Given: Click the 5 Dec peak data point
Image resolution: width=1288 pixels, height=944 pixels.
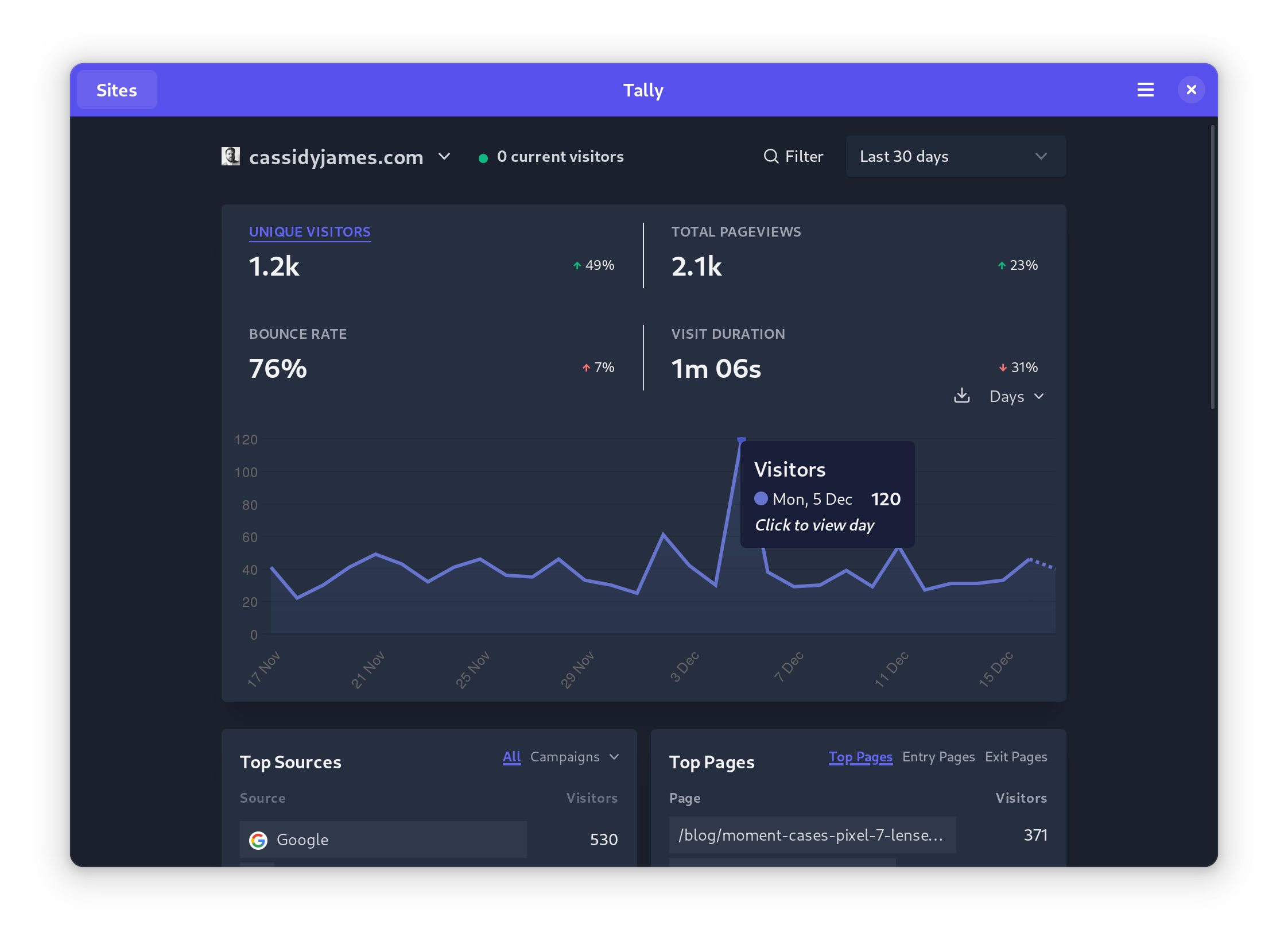Looking at the screenshot, I should coord(742,440).
